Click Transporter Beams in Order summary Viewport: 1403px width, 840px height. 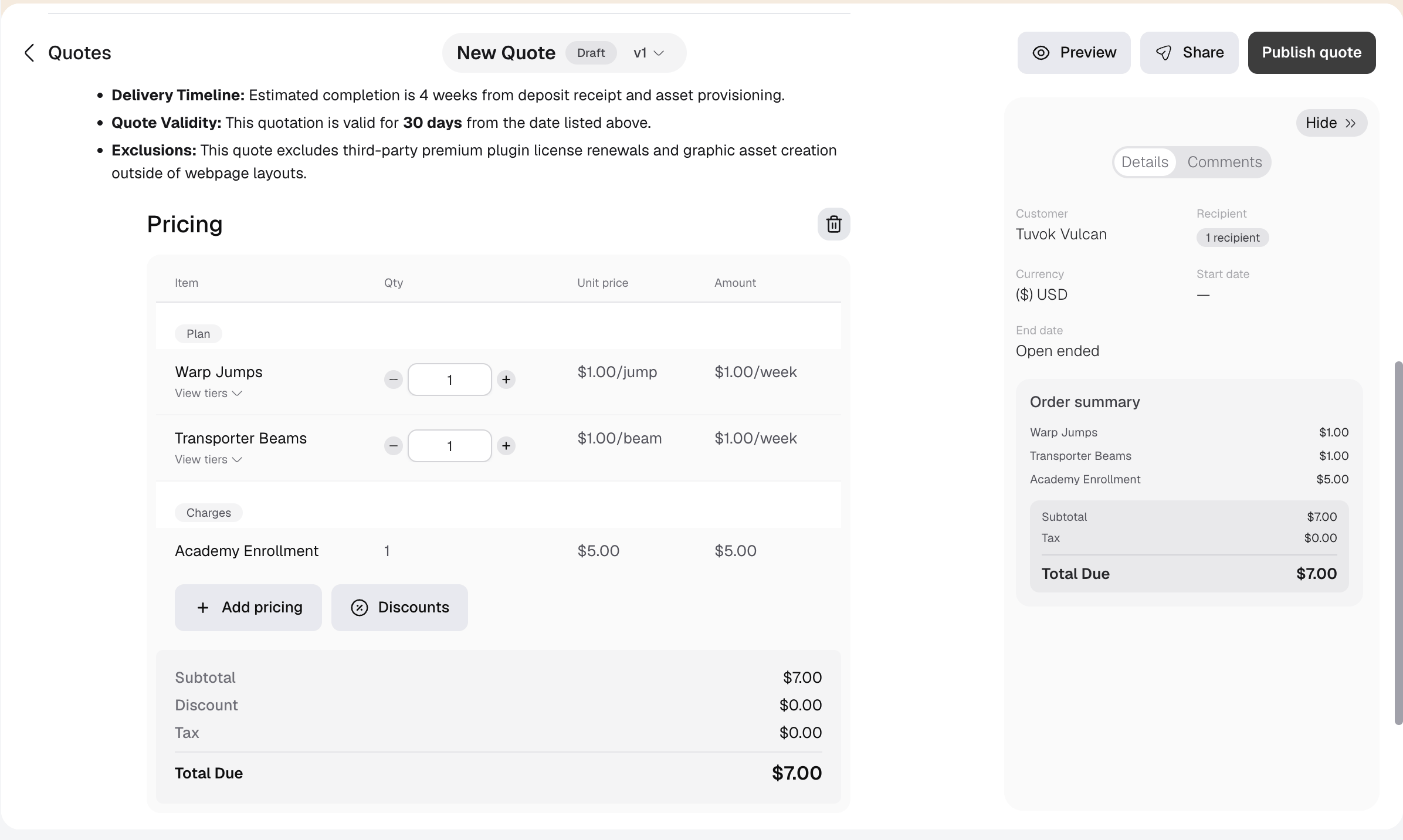1080,456
